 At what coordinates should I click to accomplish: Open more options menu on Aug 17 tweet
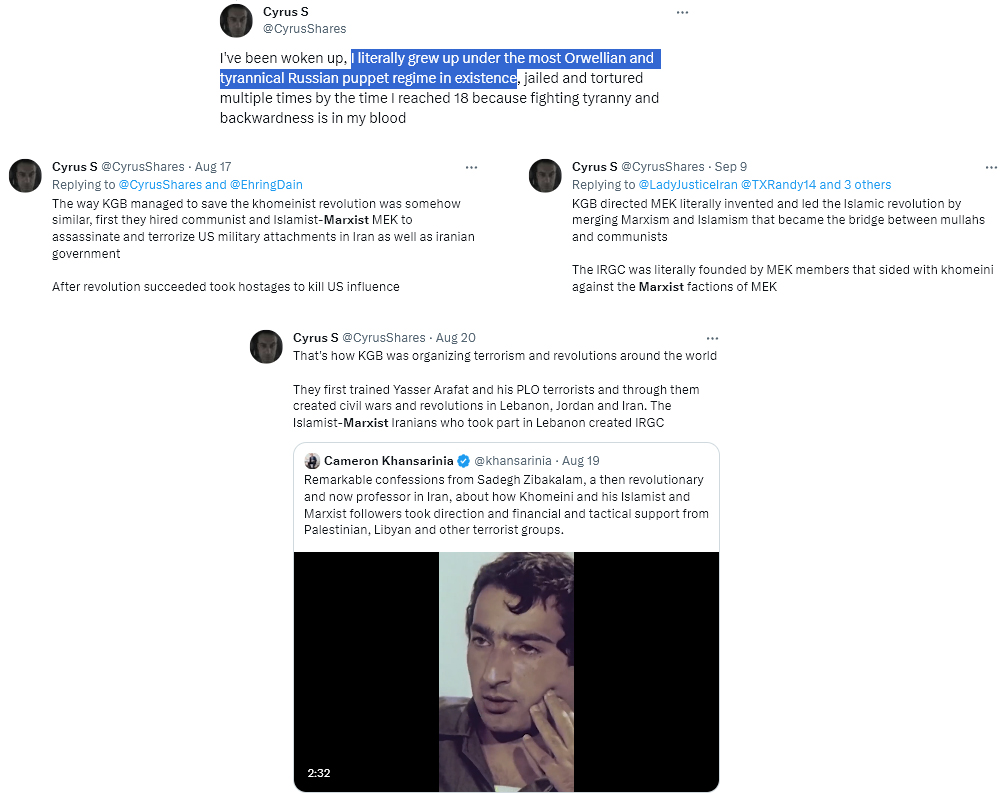click(x=471, y=167)
